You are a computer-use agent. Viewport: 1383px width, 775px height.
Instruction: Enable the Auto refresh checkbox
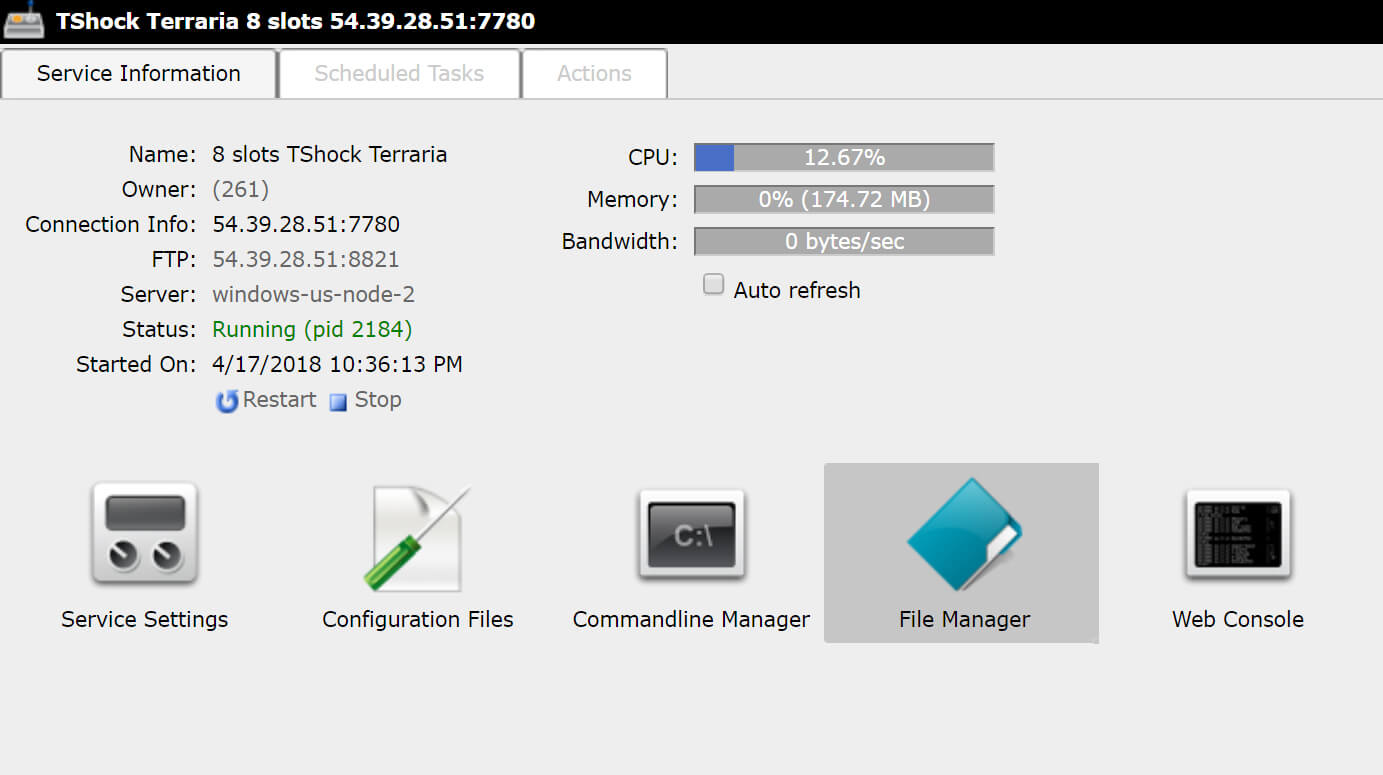pyautogui.click(x=713, y=285)
